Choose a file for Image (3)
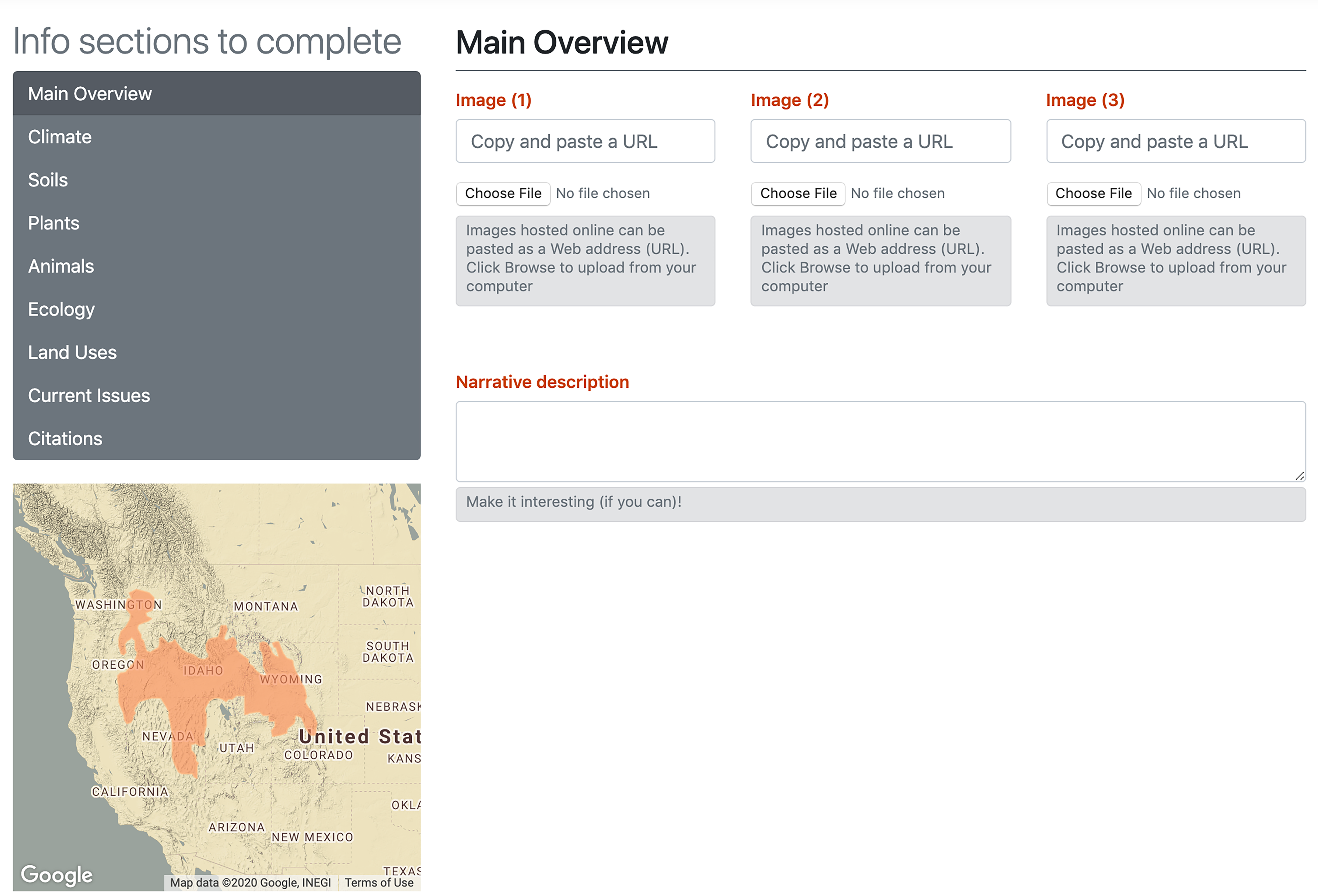This screenshot has width=1318, height=896. 1093,193
